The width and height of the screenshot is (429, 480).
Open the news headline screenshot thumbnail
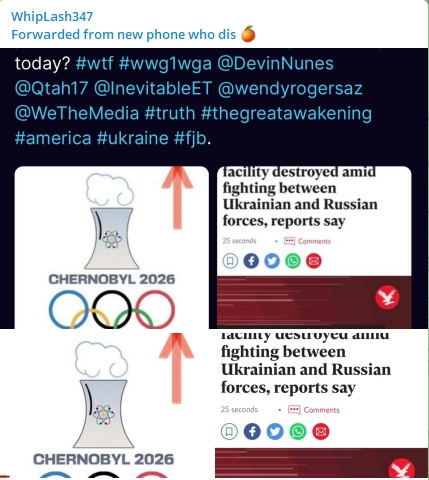pyautogui.click(x=314, y=247)
